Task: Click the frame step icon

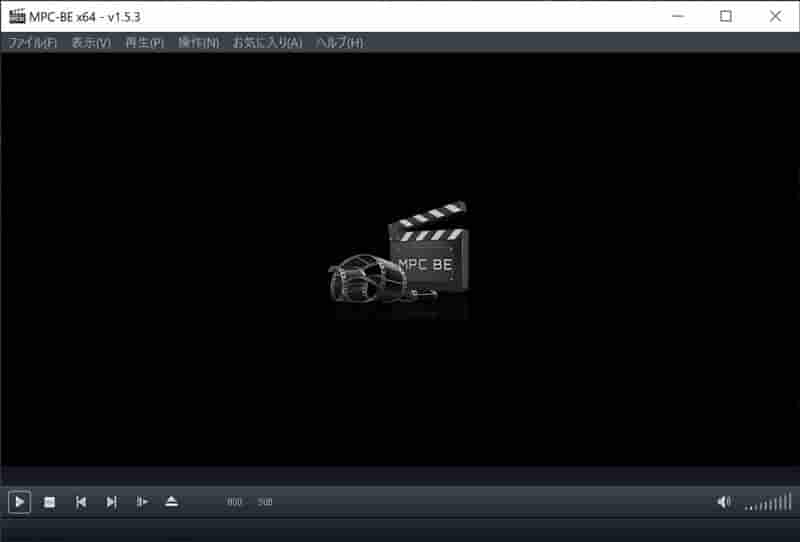Action: (x=142, y=502)
